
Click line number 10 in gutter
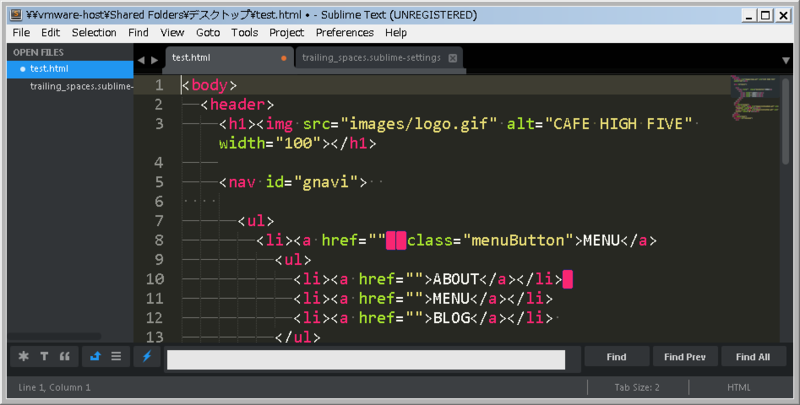click(x=155, y=279)
